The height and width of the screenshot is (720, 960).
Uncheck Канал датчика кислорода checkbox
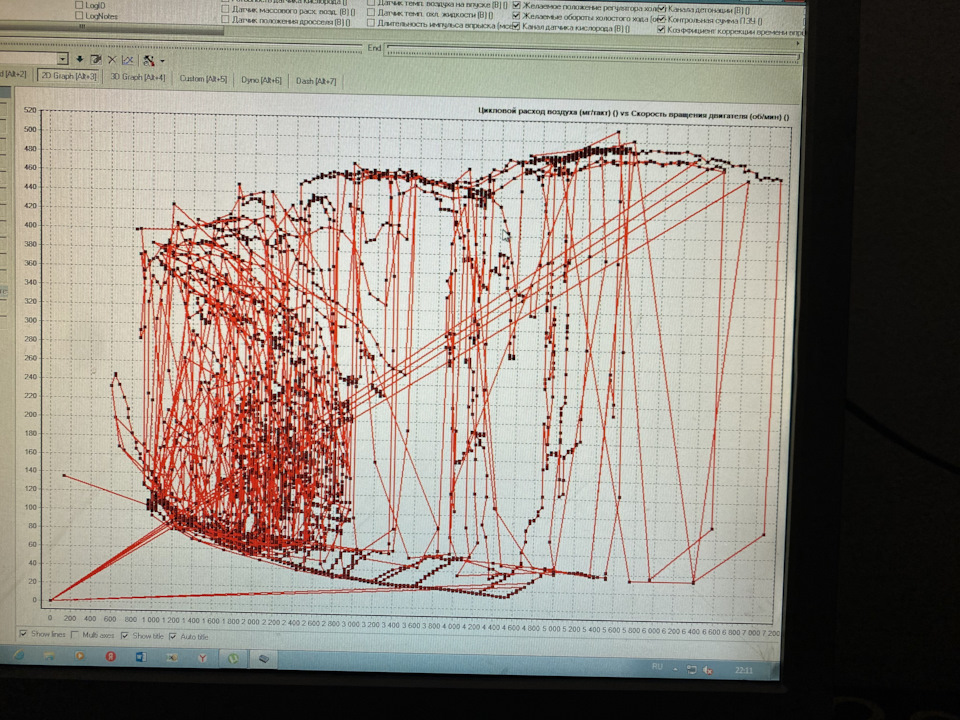click(x=516, y=26)
